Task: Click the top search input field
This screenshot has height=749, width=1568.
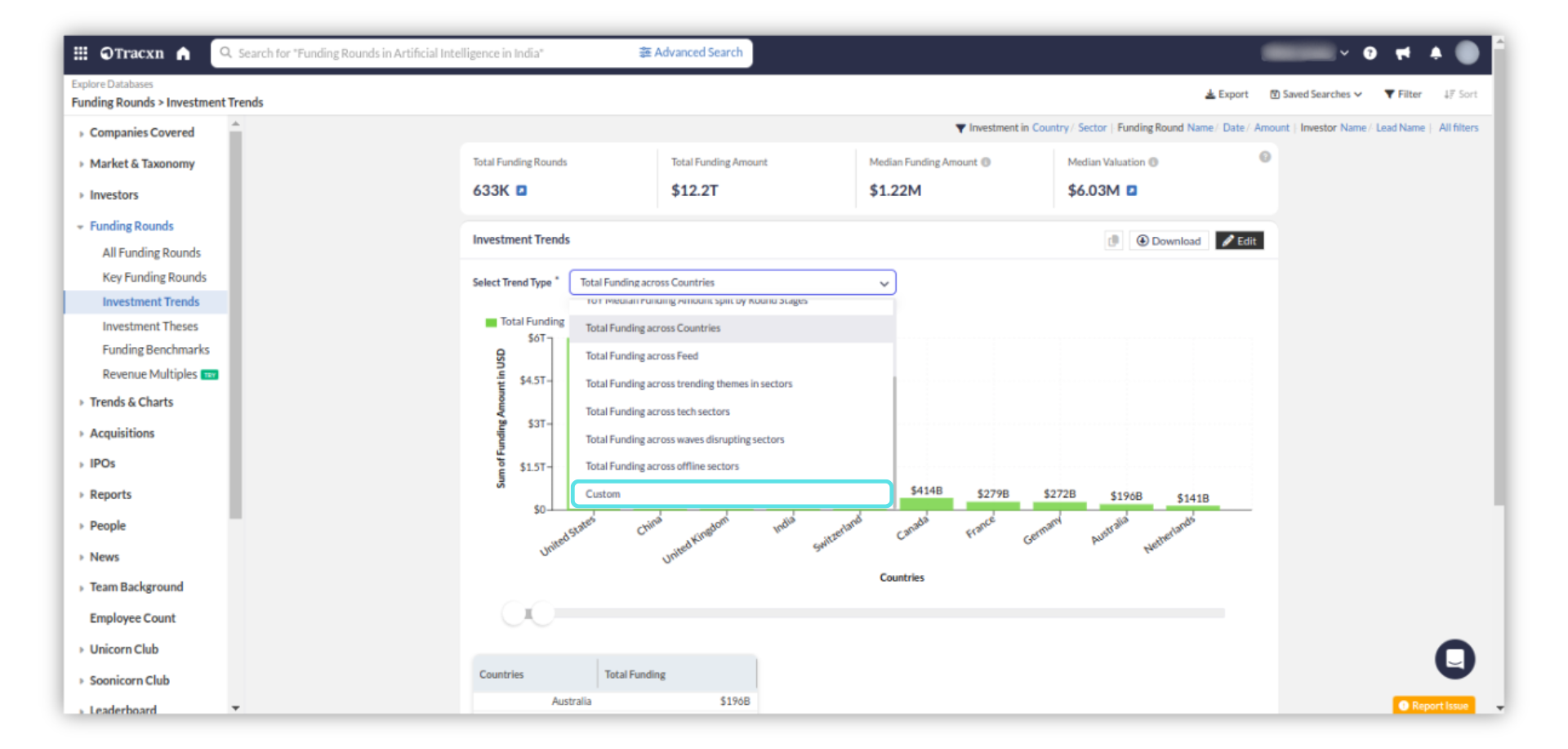Action: point(425,53)
